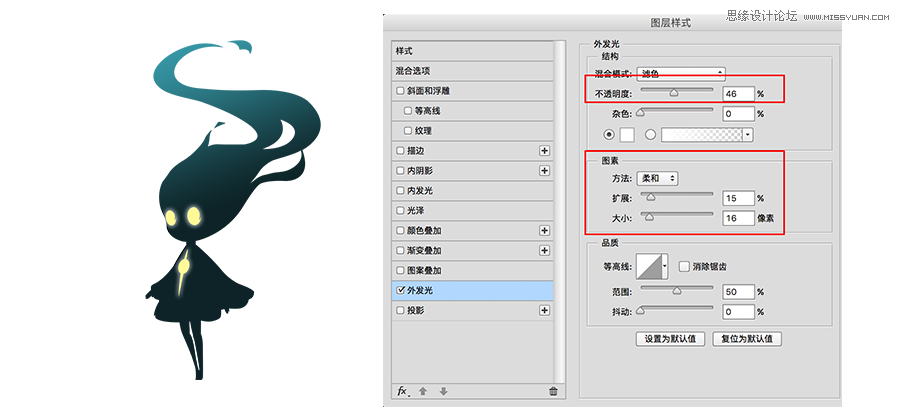Image resolution: width=900 pixels, height=420 pixels.
Task: Select 混合选项 in the styles list
Action: [x=472, y=71]
